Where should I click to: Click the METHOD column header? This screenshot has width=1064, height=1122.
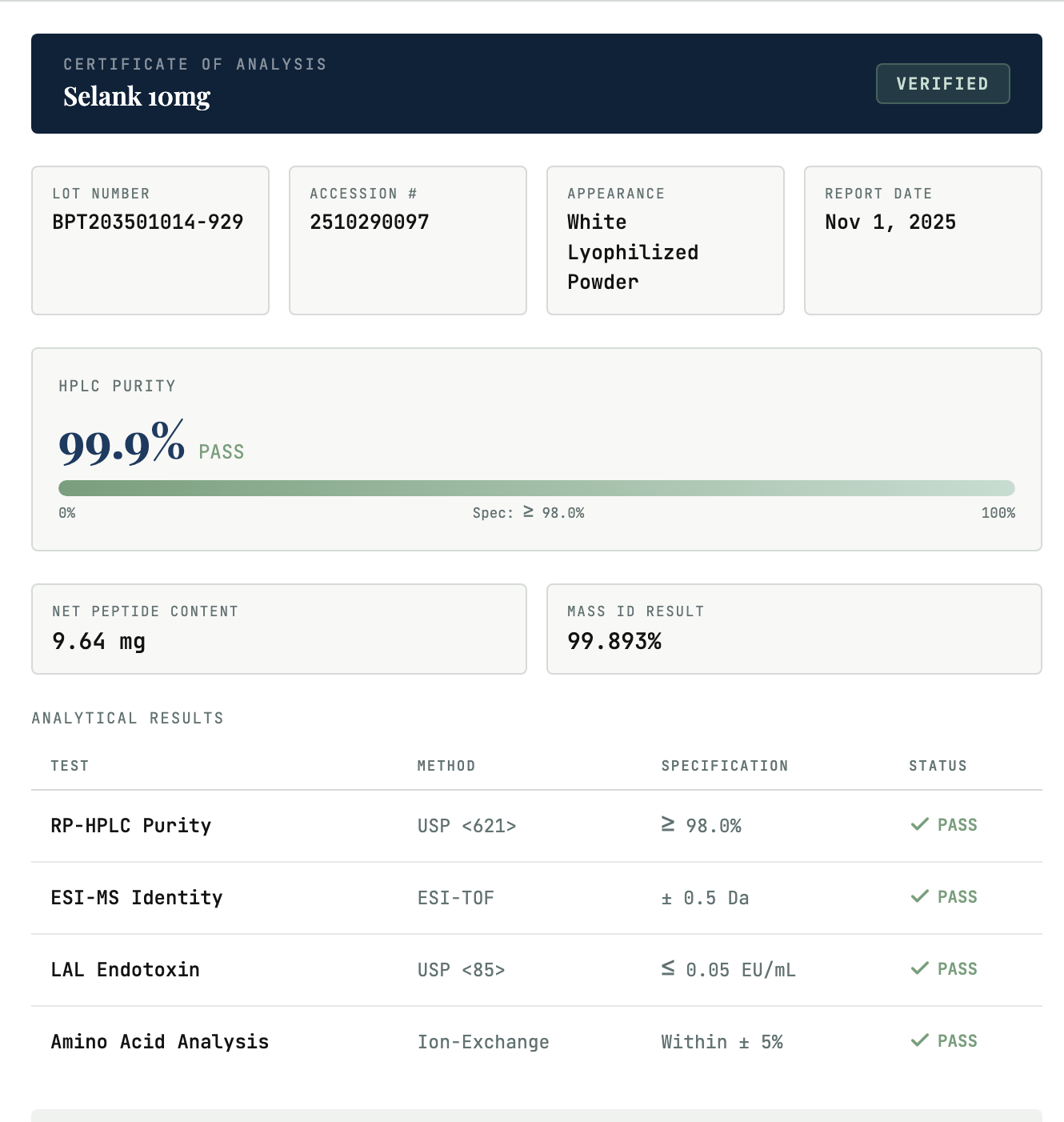(446, 766)
